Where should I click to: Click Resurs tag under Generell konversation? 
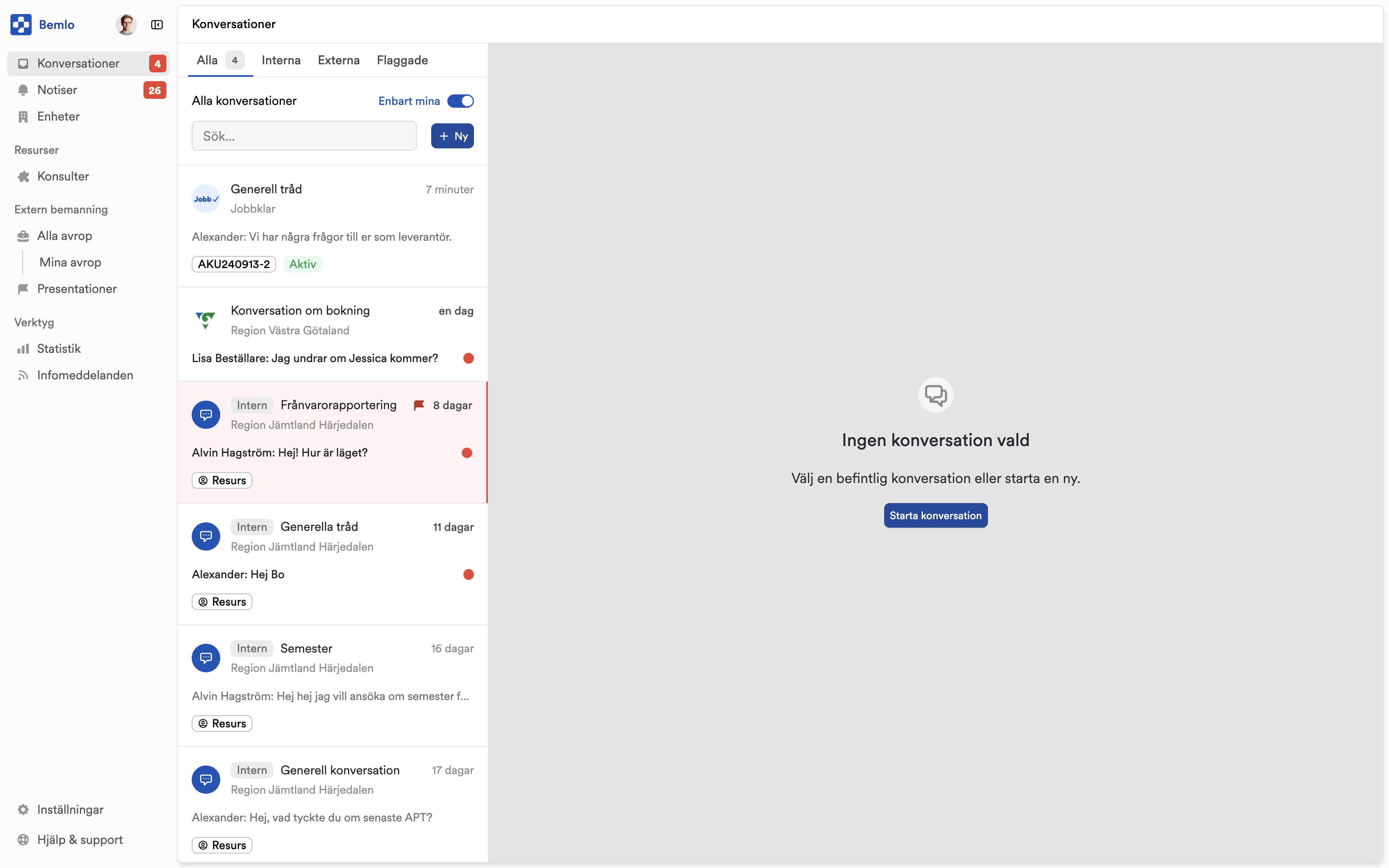point(222,845)
